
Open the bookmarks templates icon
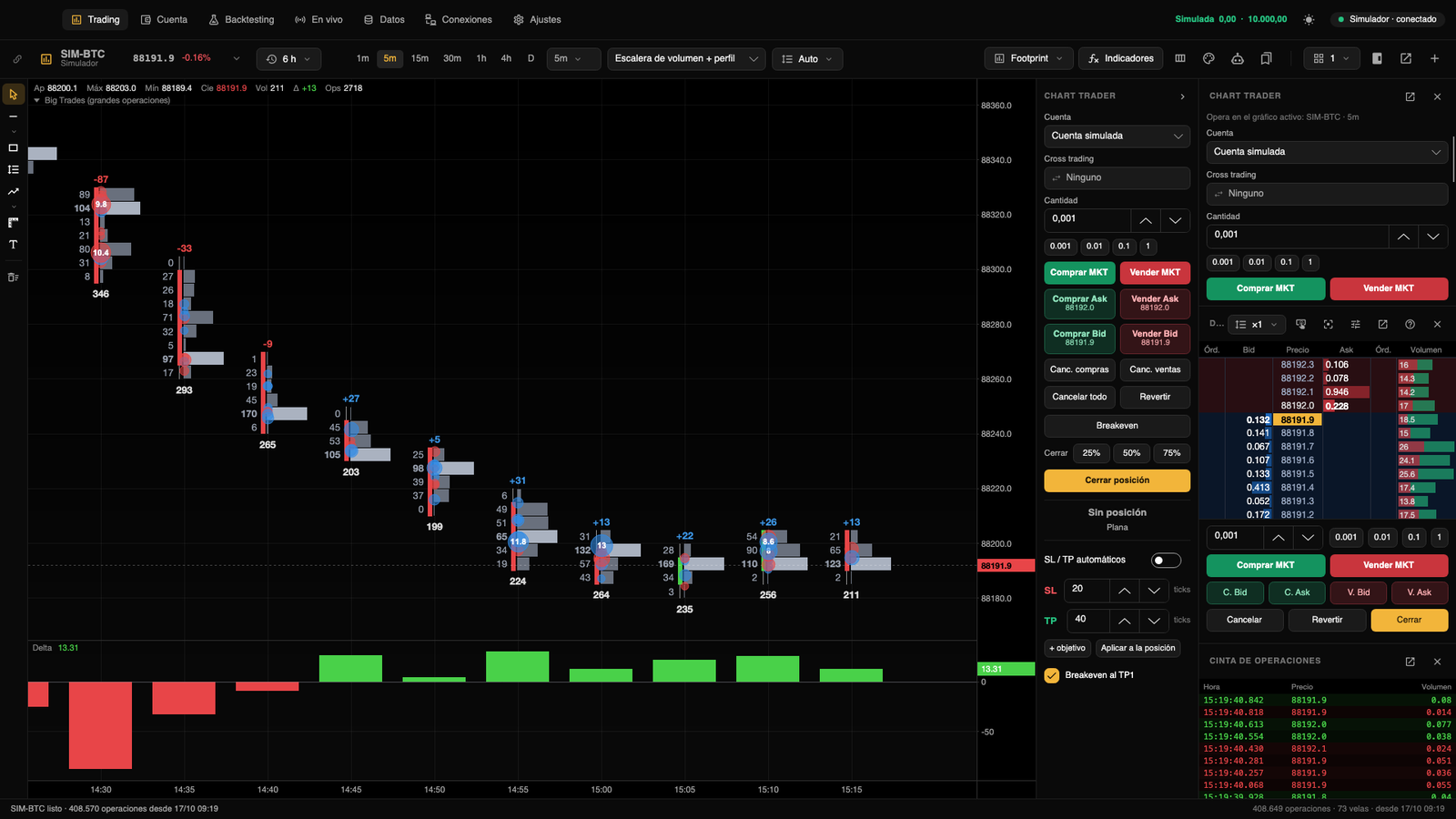tap(1266, 58)
